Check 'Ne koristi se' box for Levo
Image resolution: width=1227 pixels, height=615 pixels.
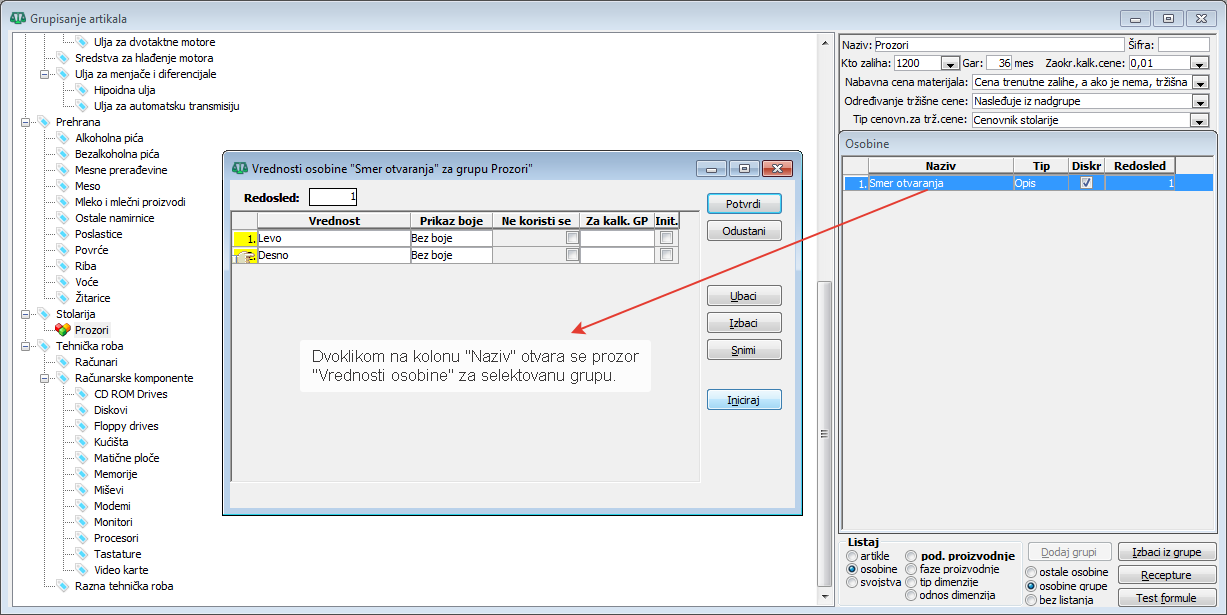(x=572, y=238)
